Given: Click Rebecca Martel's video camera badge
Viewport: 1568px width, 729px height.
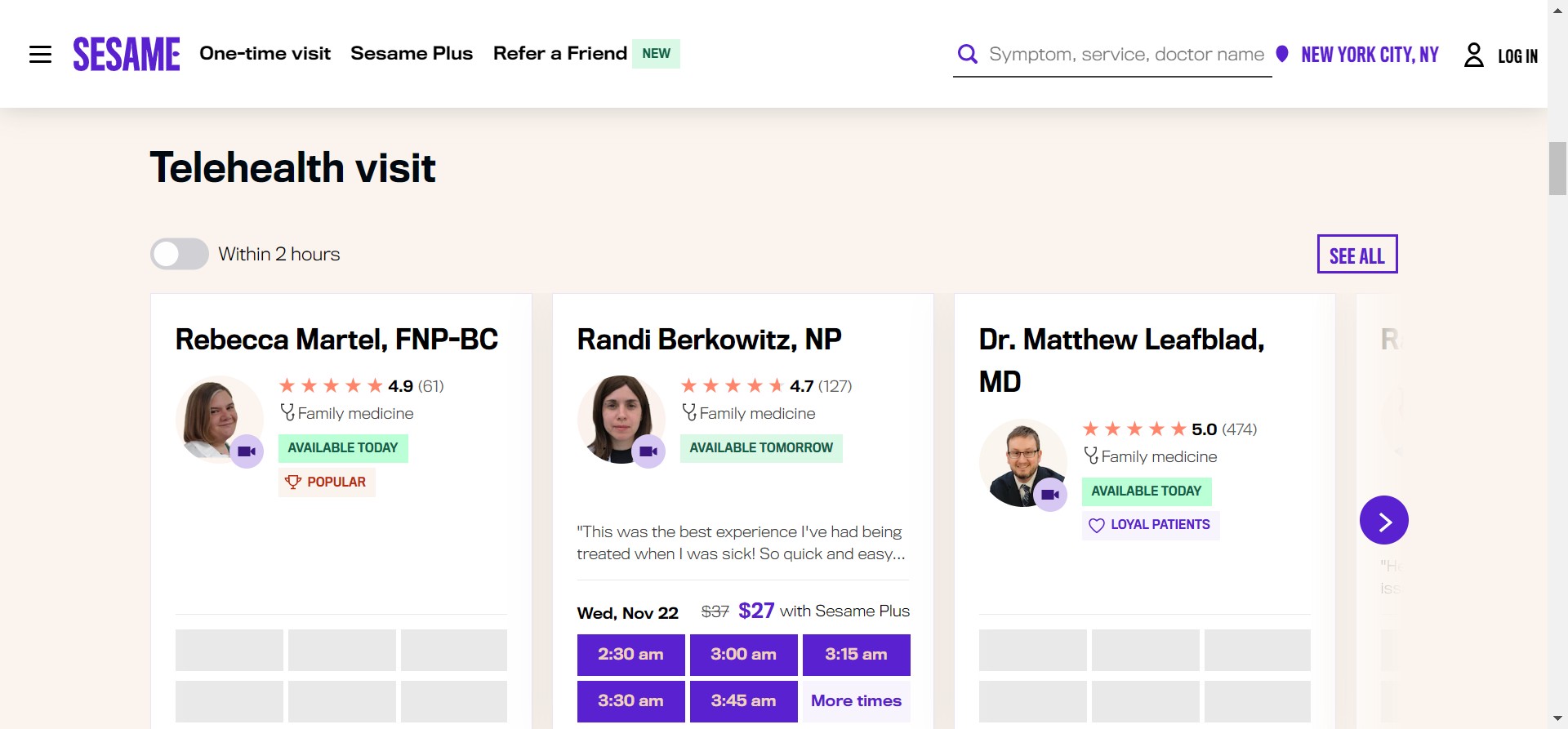Looking at the screenshot, I should [247, 451].
